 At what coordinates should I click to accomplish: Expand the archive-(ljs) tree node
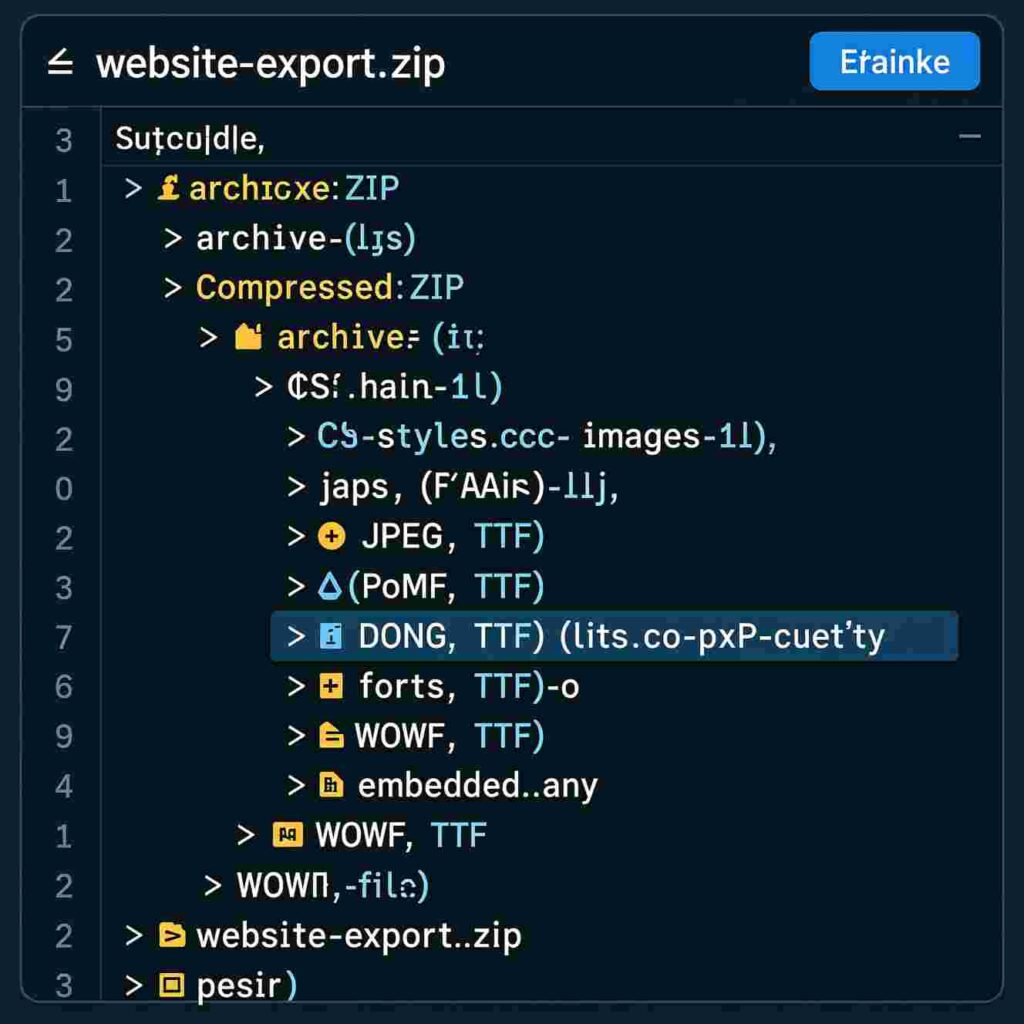[x=172, y=238]
